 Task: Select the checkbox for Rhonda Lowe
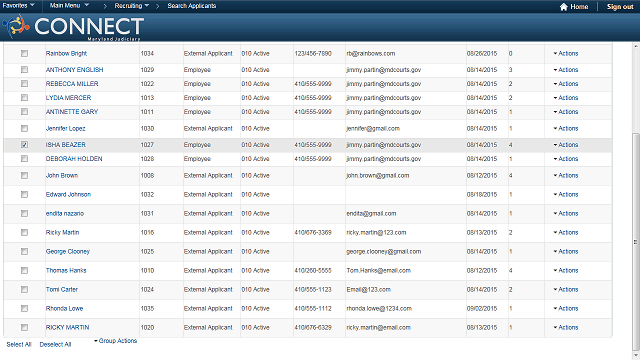[24, 309]
